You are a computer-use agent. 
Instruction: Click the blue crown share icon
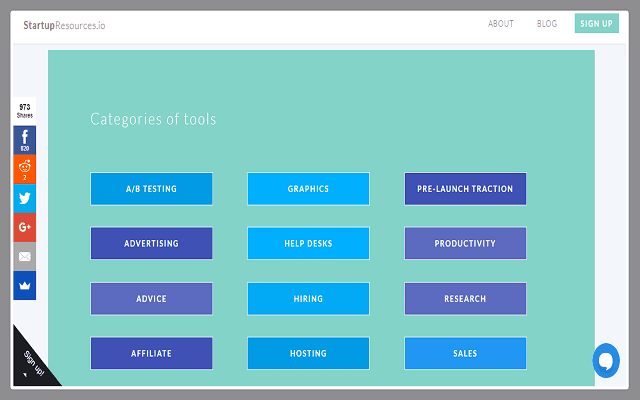[x=24, y=285]
